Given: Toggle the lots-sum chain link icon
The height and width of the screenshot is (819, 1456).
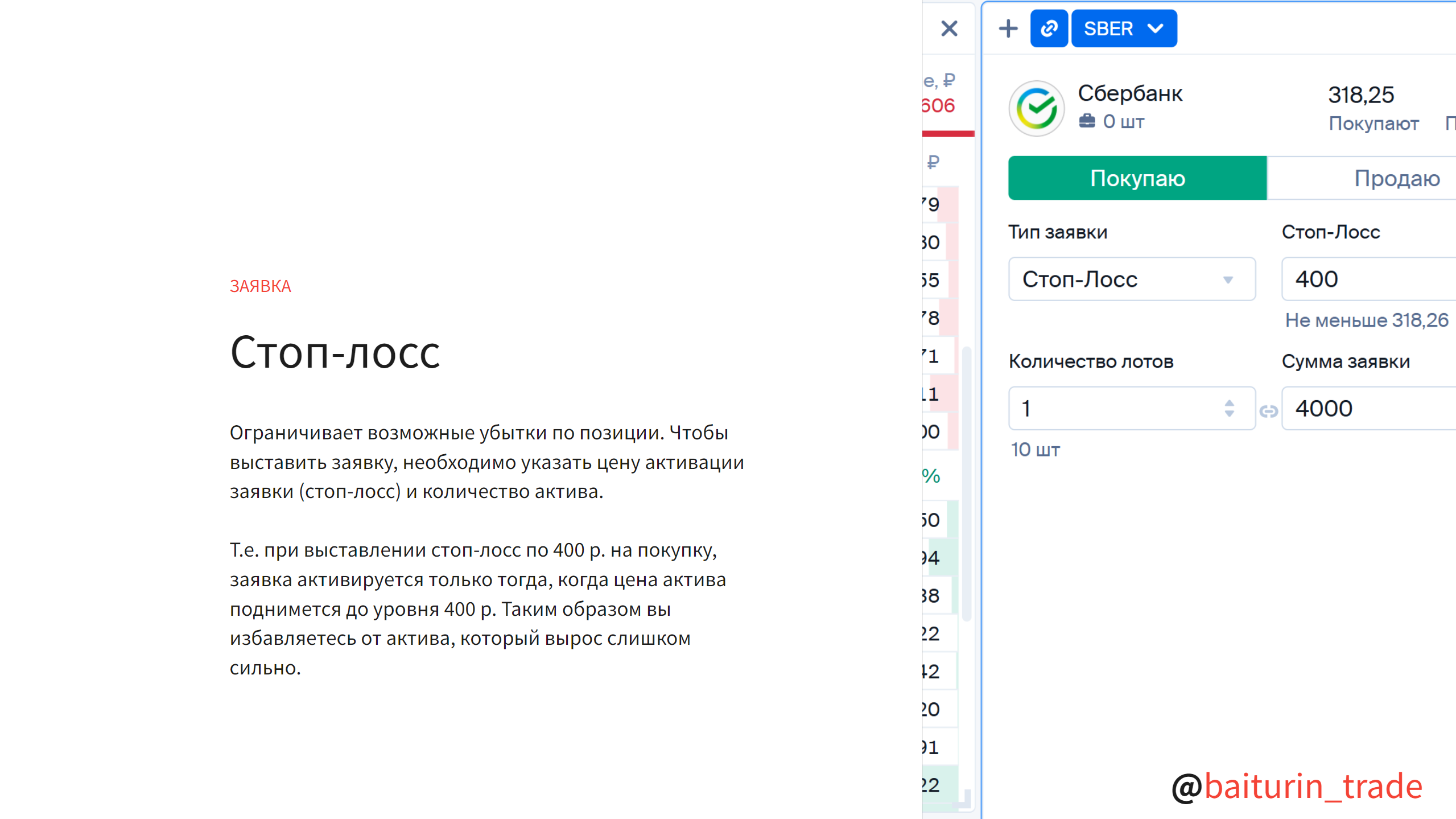Looking at the screenshot, I should [1268, 410].
